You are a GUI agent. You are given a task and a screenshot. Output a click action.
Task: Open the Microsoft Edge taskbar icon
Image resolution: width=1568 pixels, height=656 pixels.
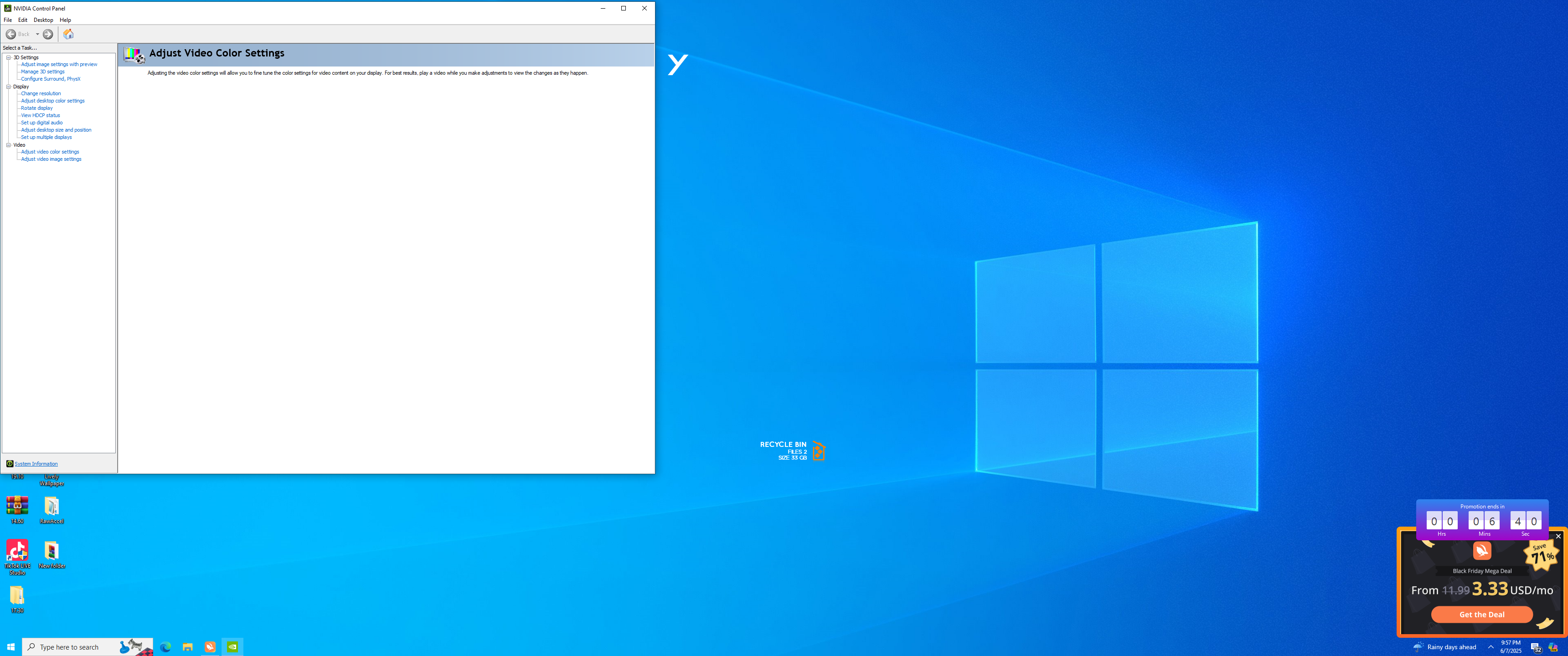tap(165, 647)
